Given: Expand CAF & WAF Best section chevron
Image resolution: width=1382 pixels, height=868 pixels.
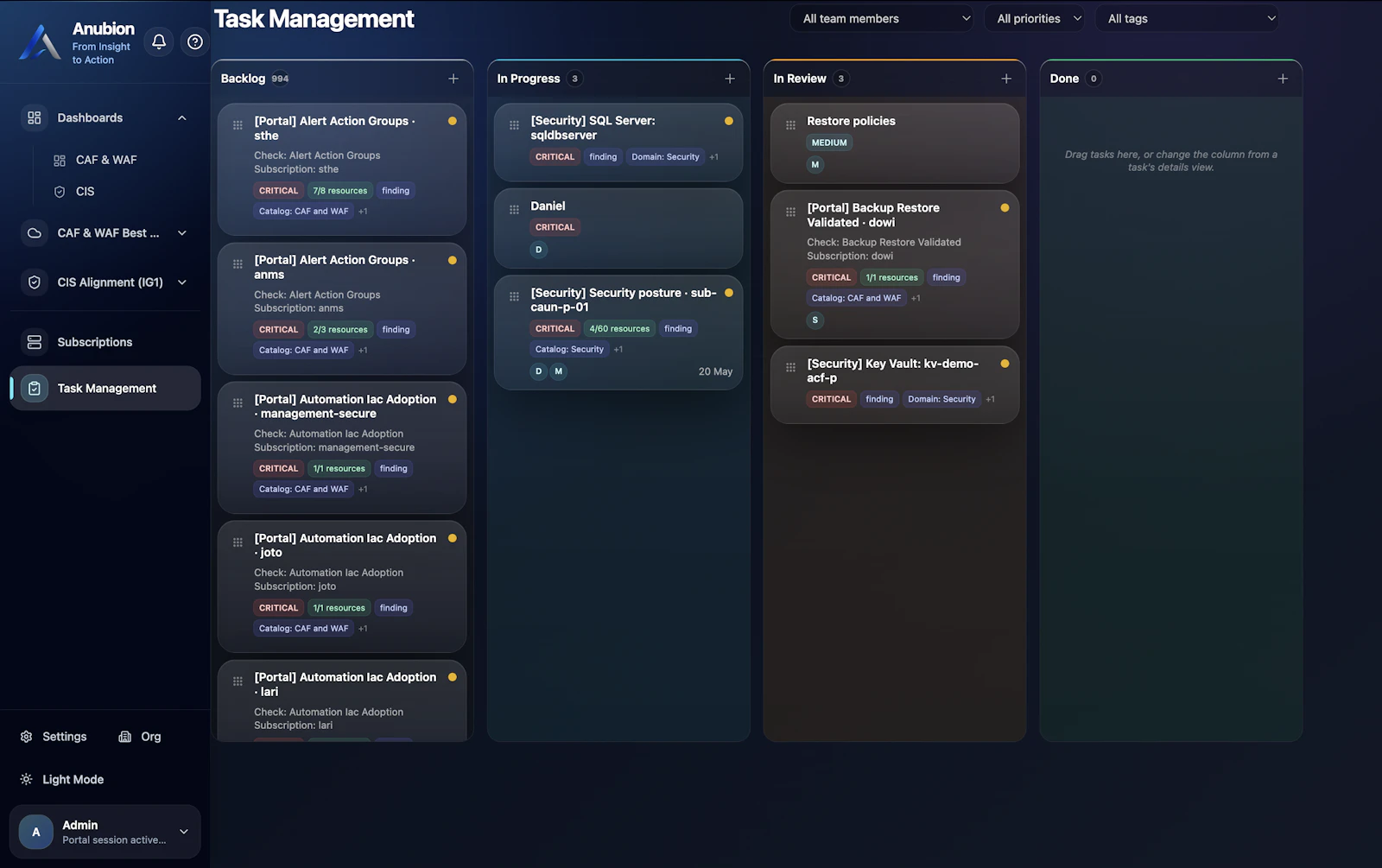Looking at the screenshot, I should (182, 233).
